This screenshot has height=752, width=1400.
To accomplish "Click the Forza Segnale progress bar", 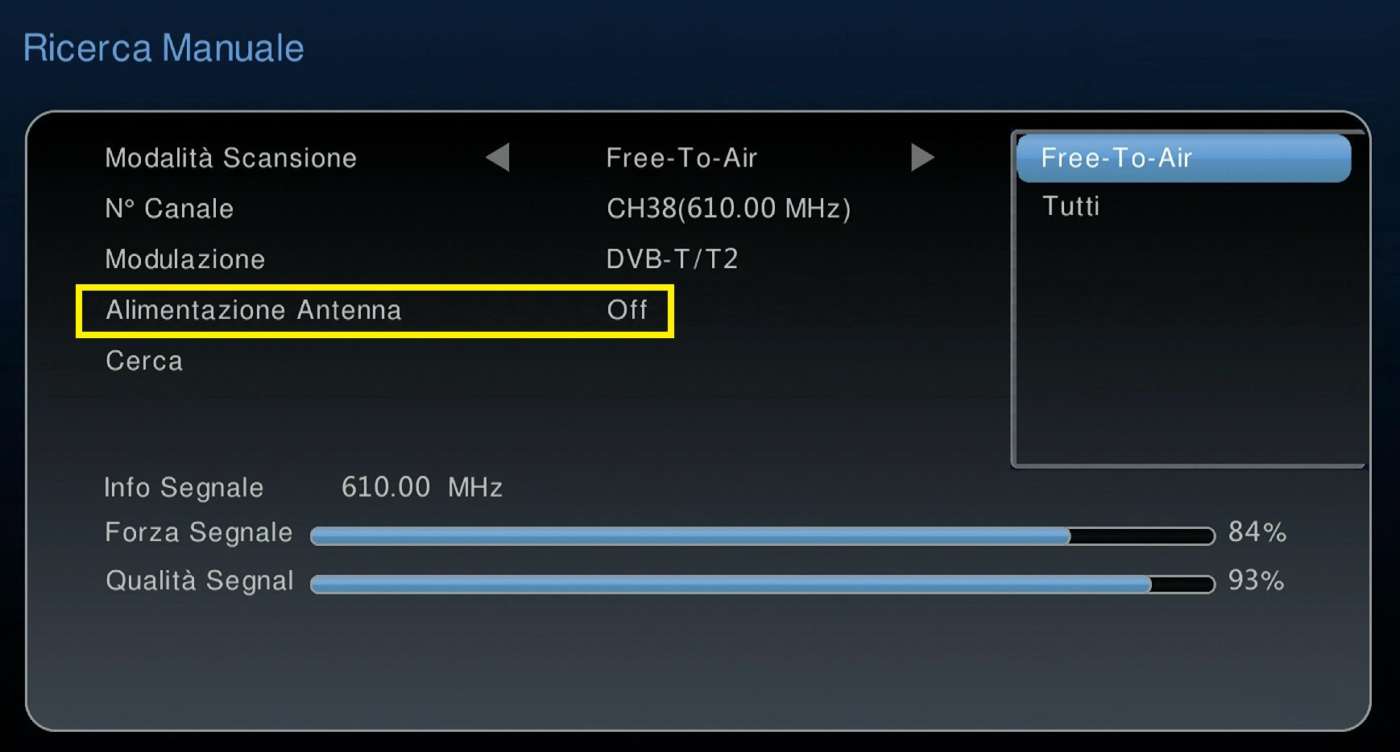I will pos(762,536).
